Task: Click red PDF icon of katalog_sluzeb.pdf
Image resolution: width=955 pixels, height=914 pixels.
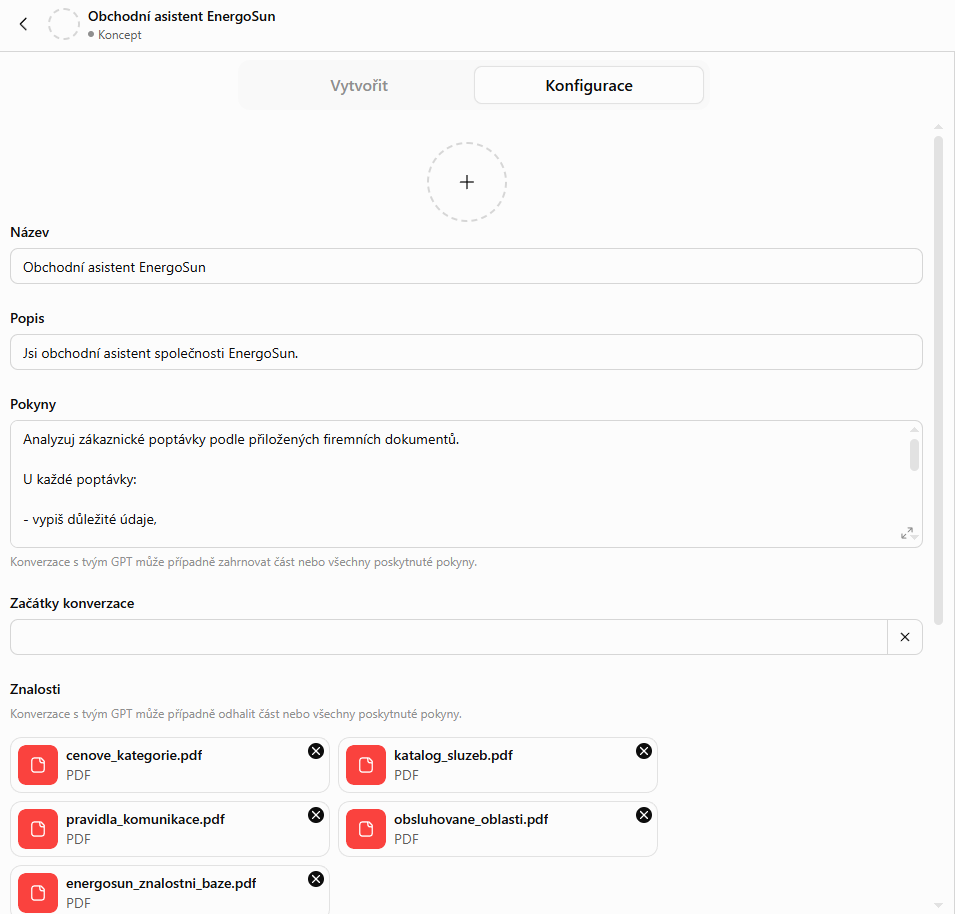Action: click(366, 765)
